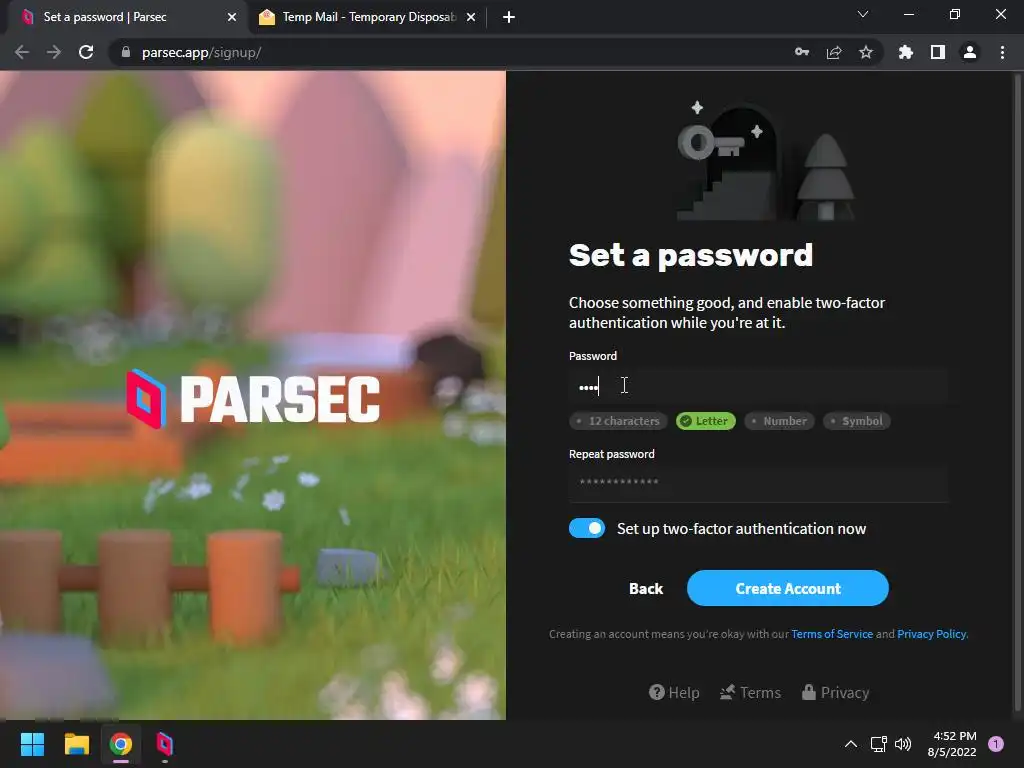Click the address bar URL
Viewport: 1024px width, 768px height.
tap(201, 52)
